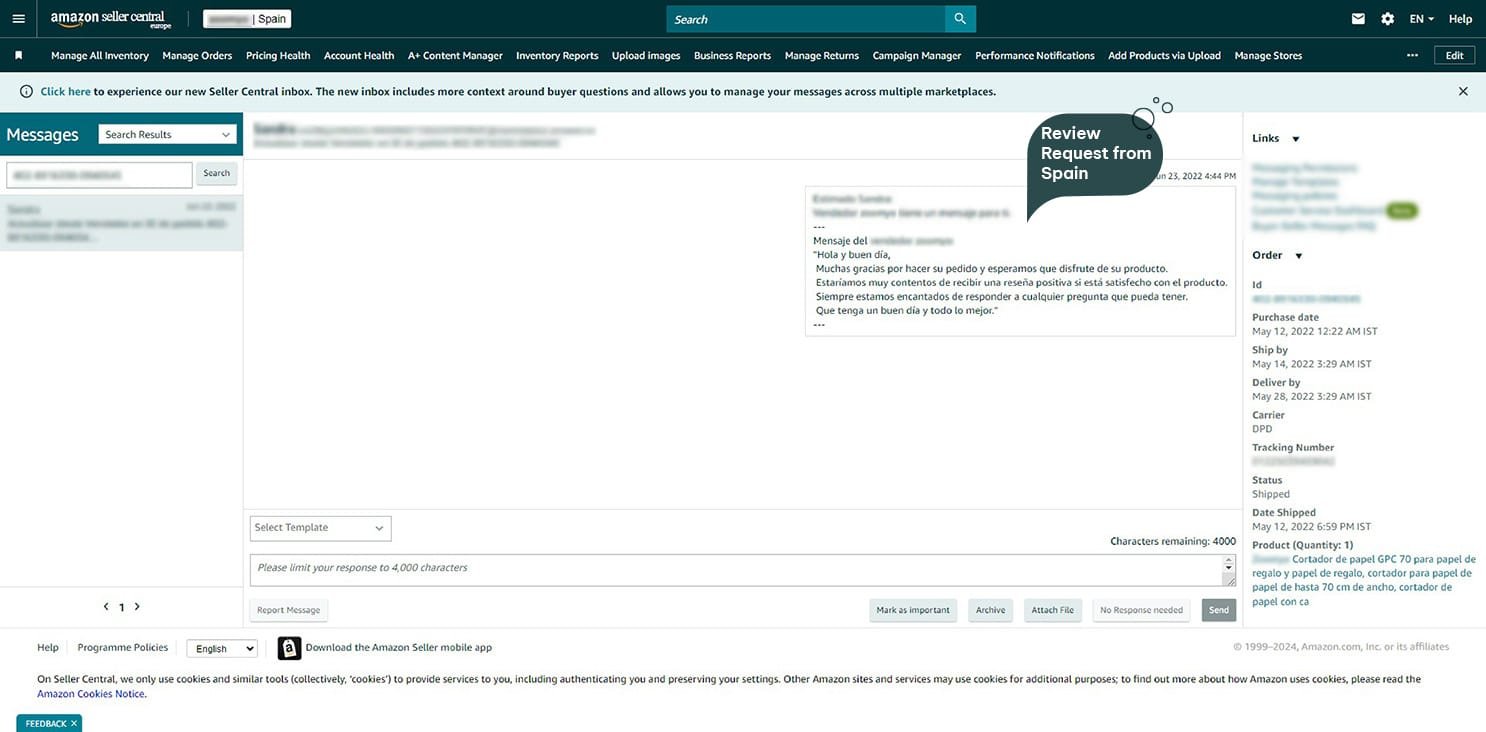The height and width of the screenshot is (732, 1486).
Task: Open Manage Orders menu item
Action: [x=197, y=56]
